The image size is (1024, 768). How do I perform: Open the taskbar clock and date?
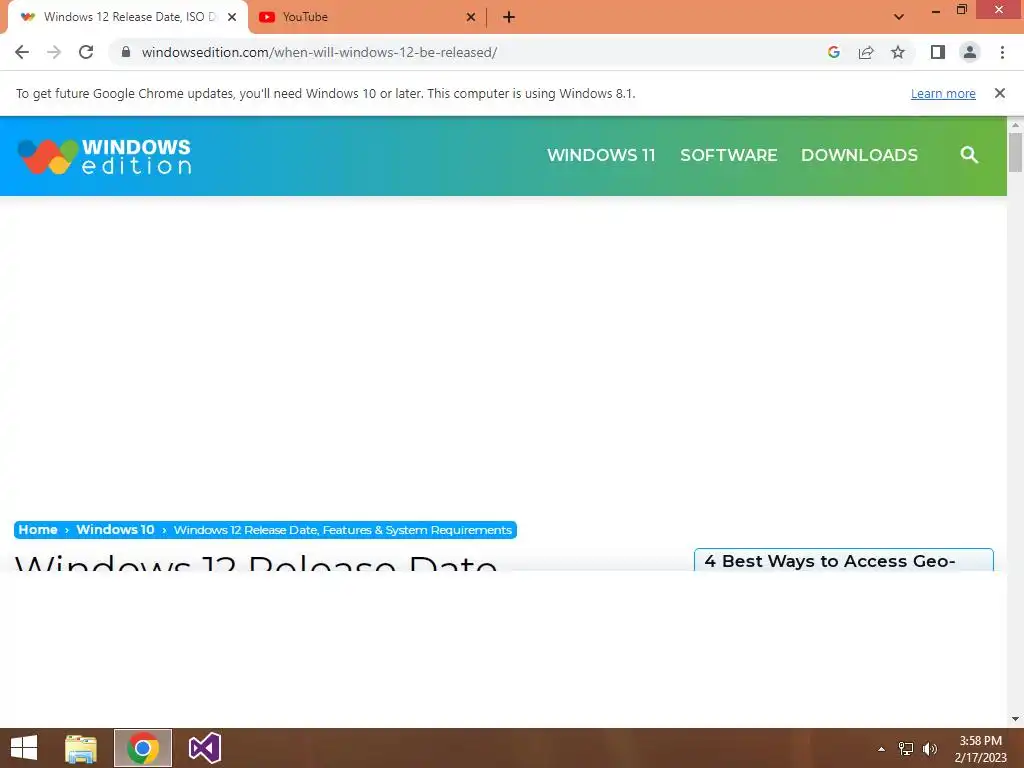(980, 749)
